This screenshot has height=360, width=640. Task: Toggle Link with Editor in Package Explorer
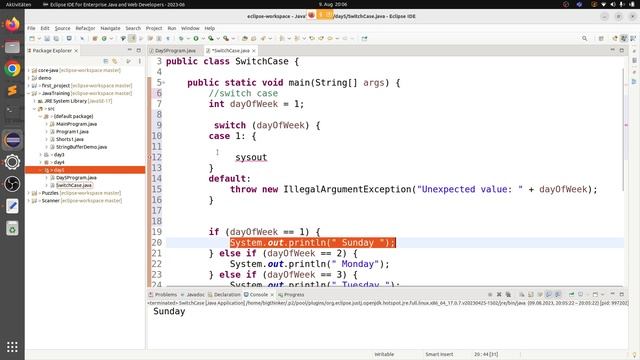[x=115, y=61]
